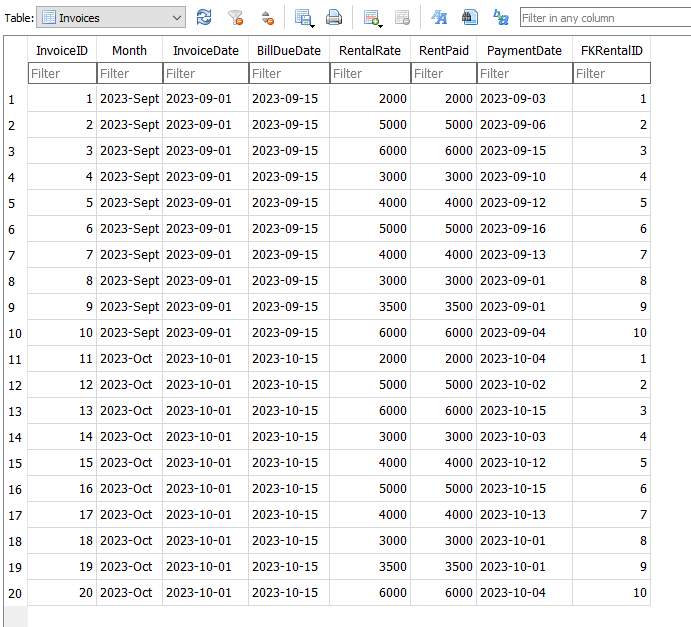Click the InvoiceID filter field
The height and width of the screenshot is (627, 691).
click(62, 73)
